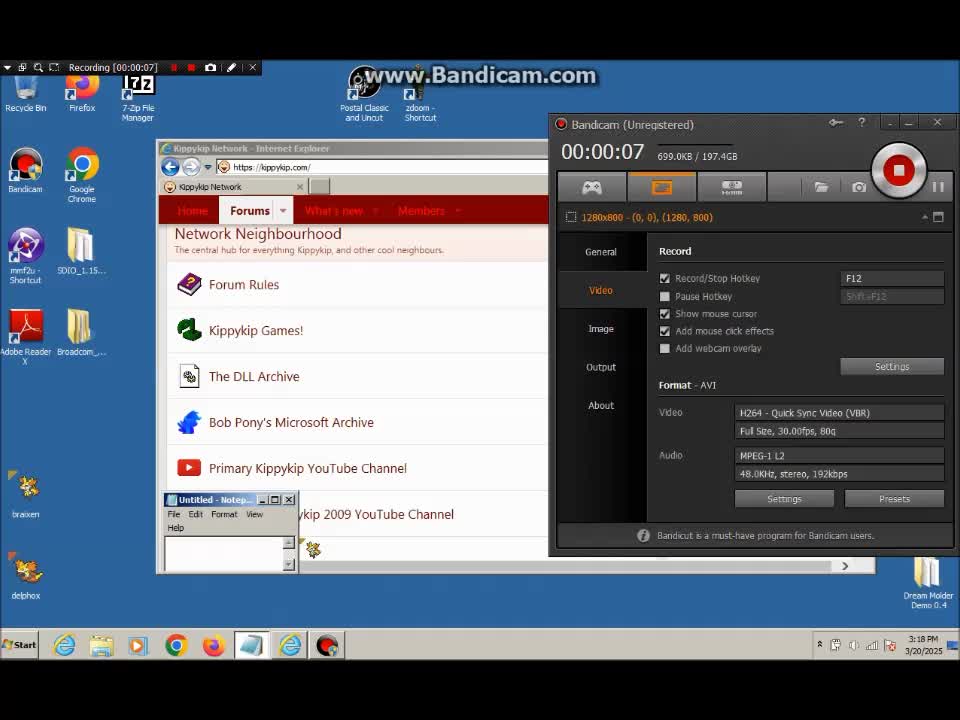Click Internet Explorer forward button
The height and width of the screenshot is (720, 960).
click(x=191, y=167)
